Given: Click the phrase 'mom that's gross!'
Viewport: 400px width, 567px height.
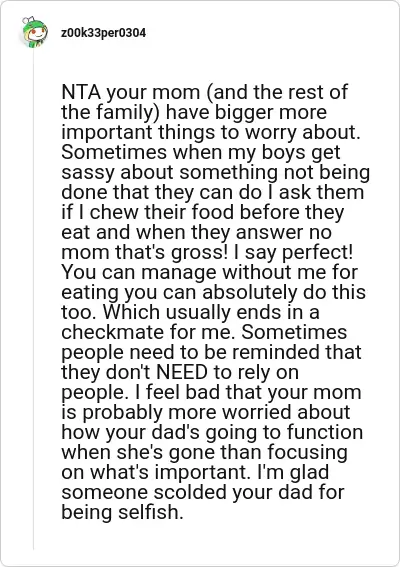Looking at the screenshot, I should click(x=143, y=252).
